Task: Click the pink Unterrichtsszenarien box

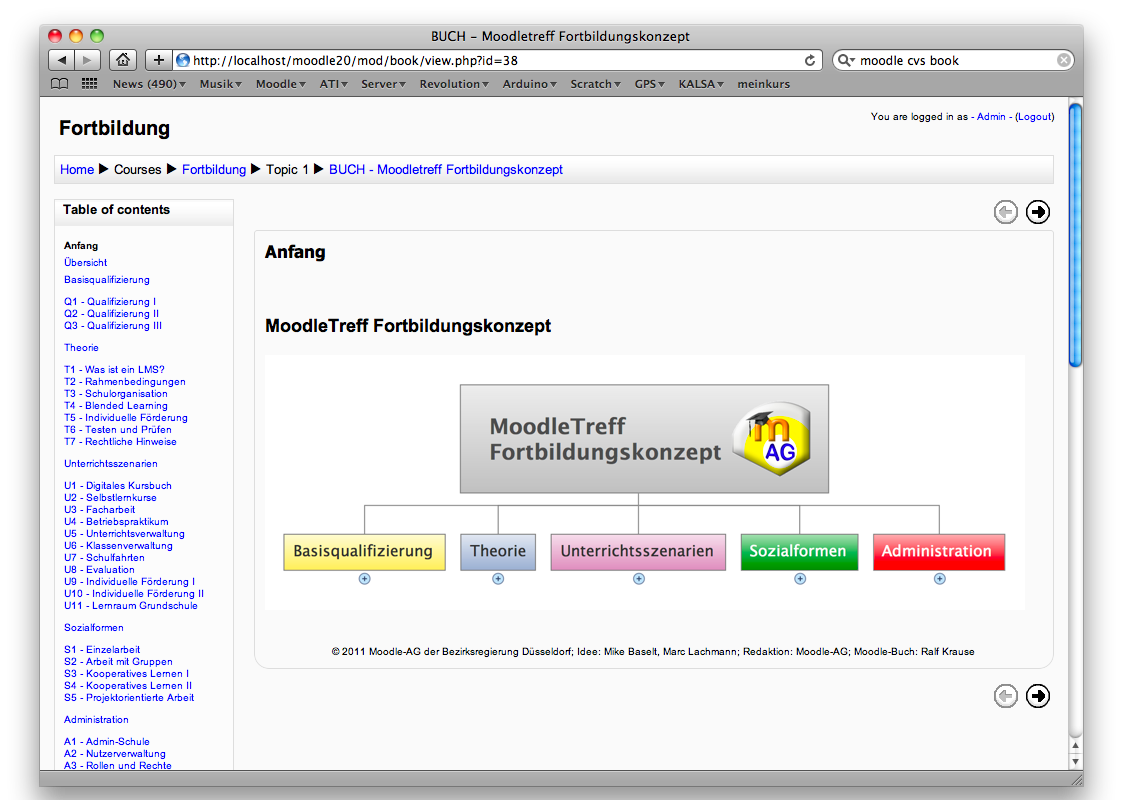Action: tap(638, 551)
